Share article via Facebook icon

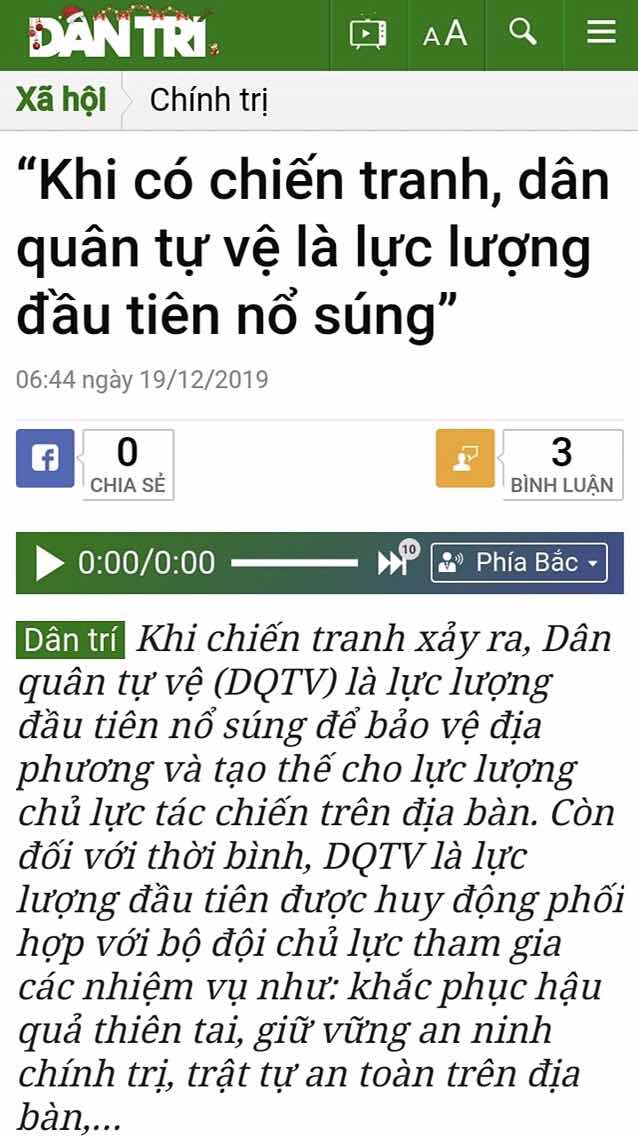(x=45, y=458)
